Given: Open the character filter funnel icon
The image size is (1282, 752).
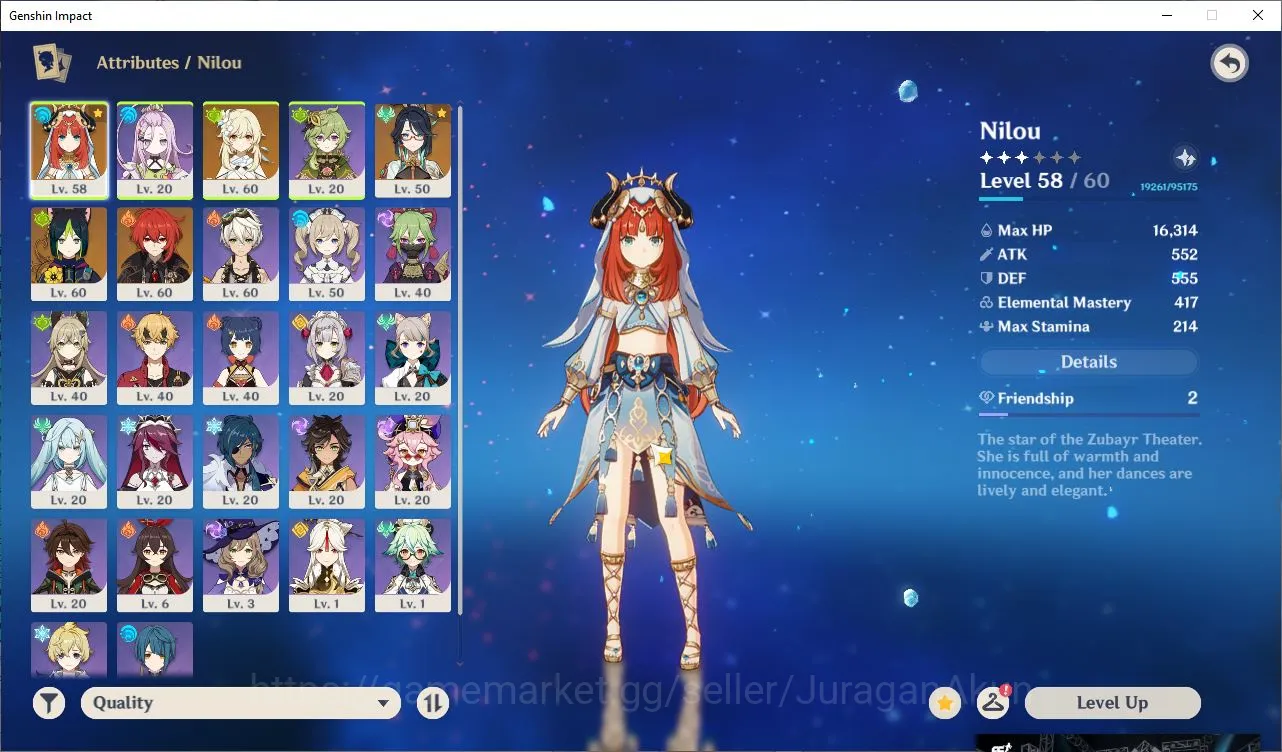Looking at the screenshot, I should [49, 703].
